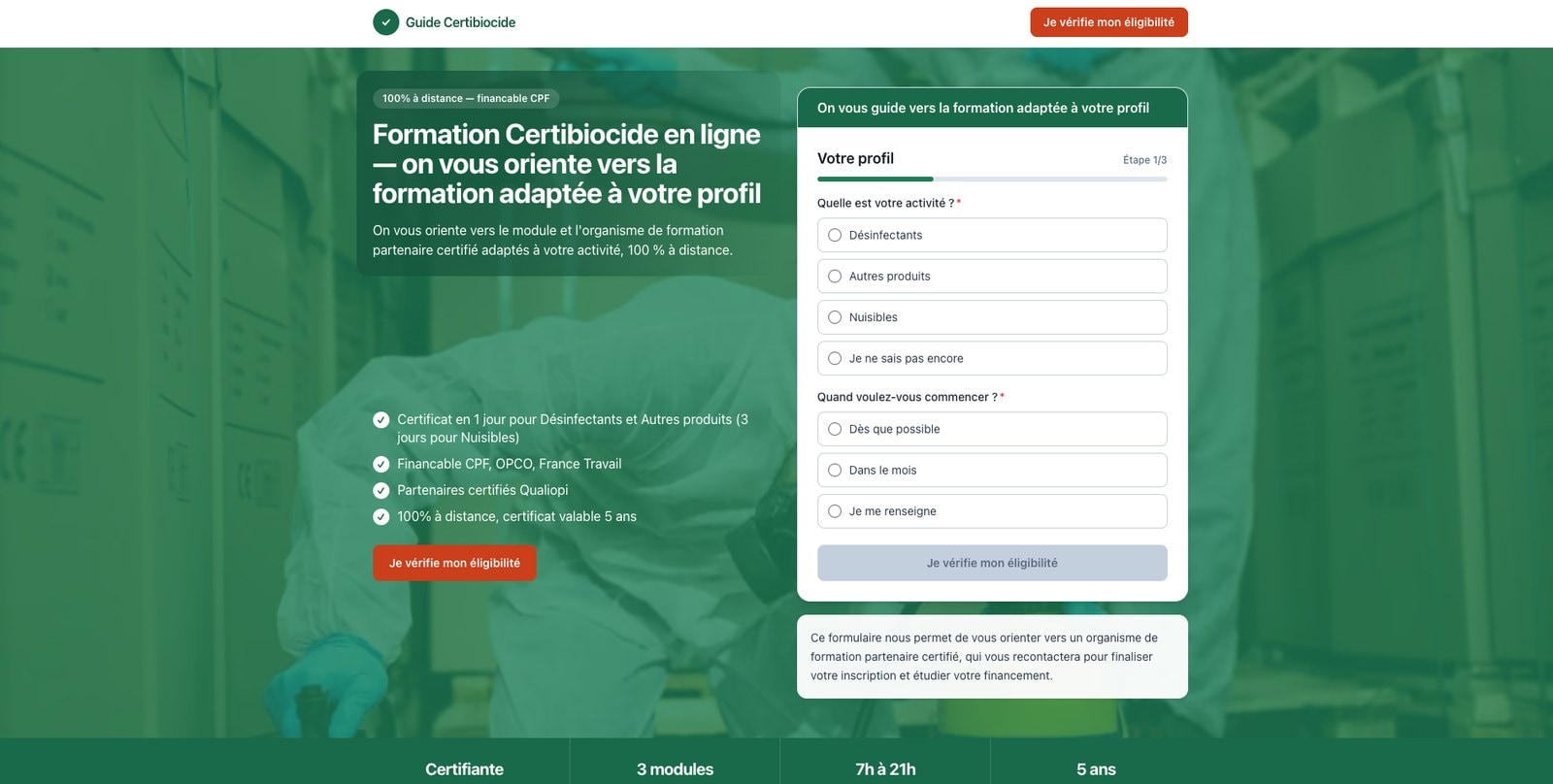Click the 5 ans stat label
Screen dimensions: 1553x784
click(1096, 769)
